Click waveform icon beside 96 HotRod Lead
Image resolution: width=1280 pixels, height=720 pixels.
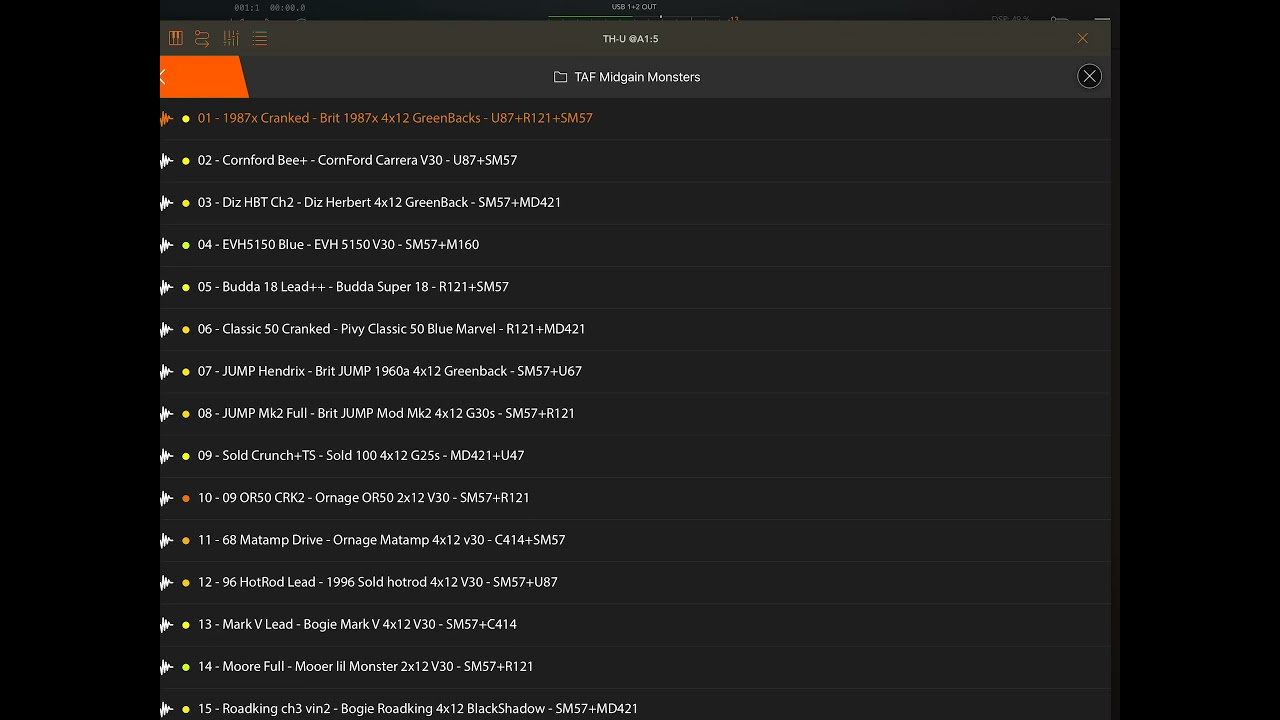pos(167,582)
